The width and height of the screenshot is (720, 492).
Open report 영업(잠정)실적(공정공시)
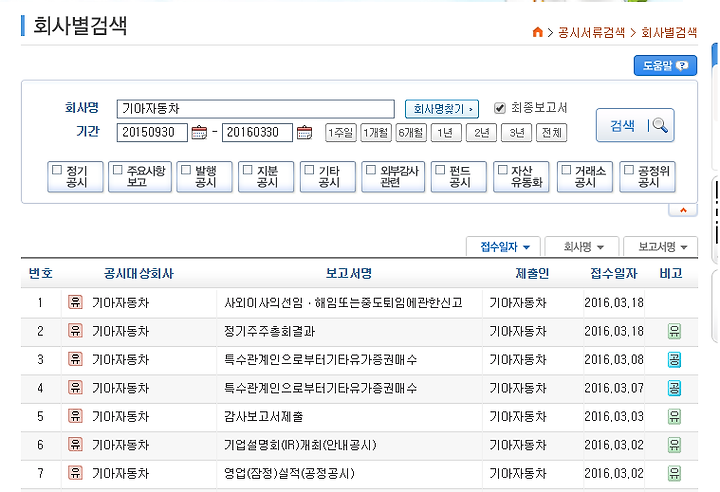click(x=289, y=474)
